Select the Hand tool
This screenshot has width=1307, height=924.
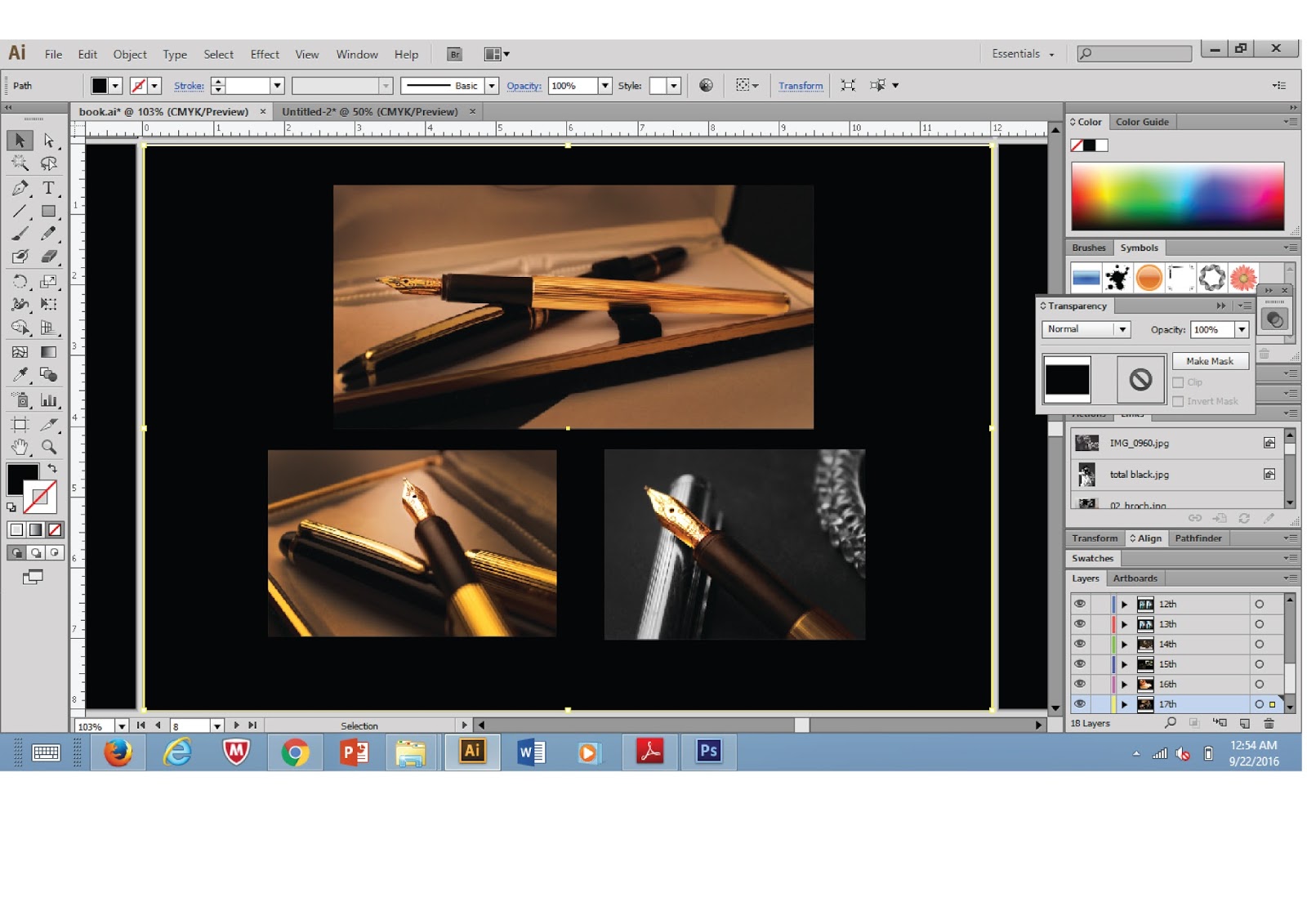(20, 447)
